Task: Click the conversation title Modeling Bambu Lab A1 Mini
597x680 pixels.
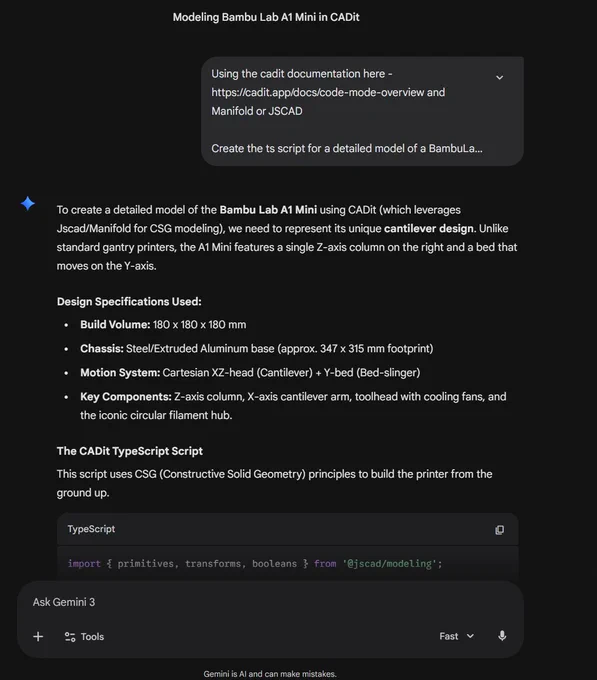Action: (x=266, y=17)
